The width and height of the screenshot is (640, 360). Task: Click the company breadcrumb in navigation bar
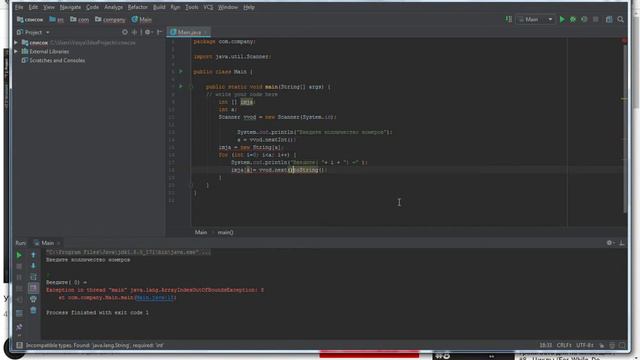click(x=110, y=19)
